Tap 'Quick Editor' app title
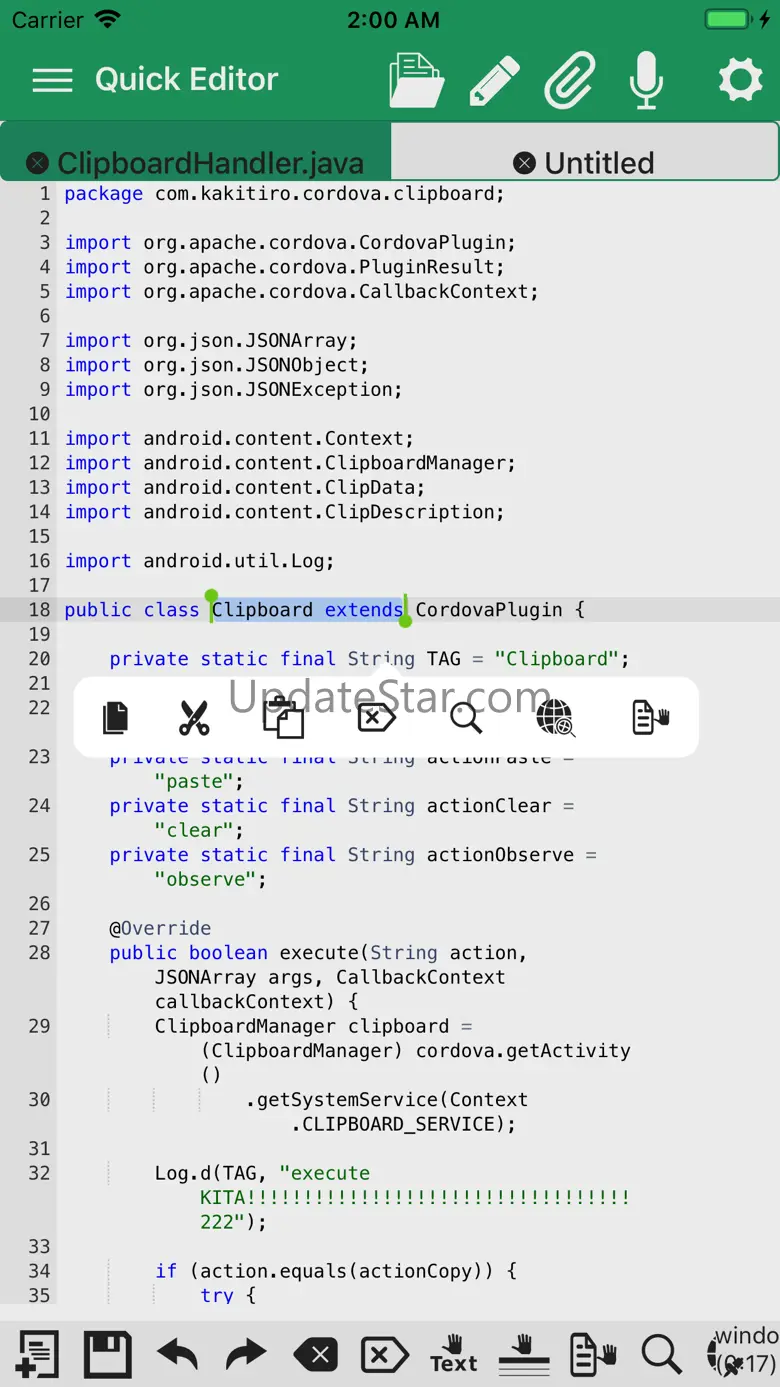This screenshot has height=1387, width=780. click(x=187, y=80)
